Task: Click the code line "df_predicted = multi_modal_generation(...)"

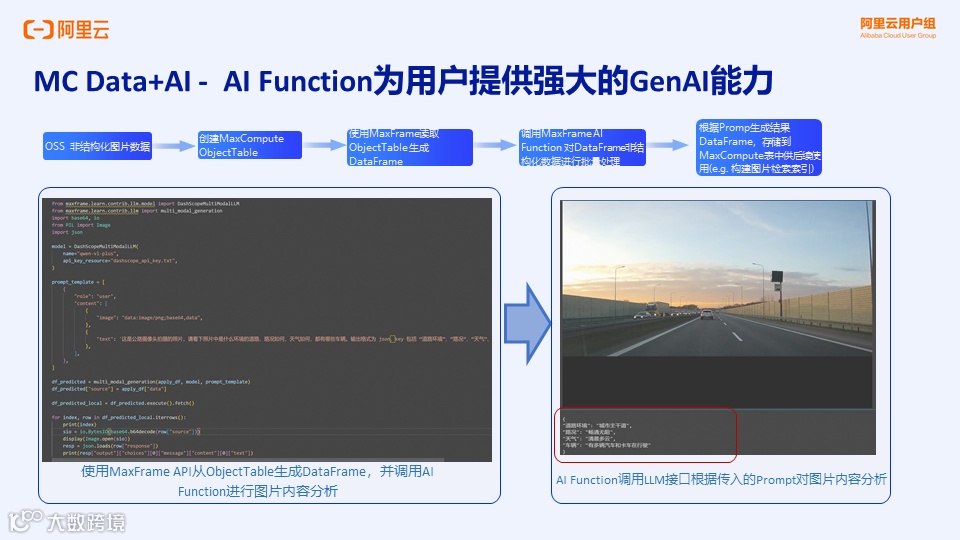Action: 151,381
